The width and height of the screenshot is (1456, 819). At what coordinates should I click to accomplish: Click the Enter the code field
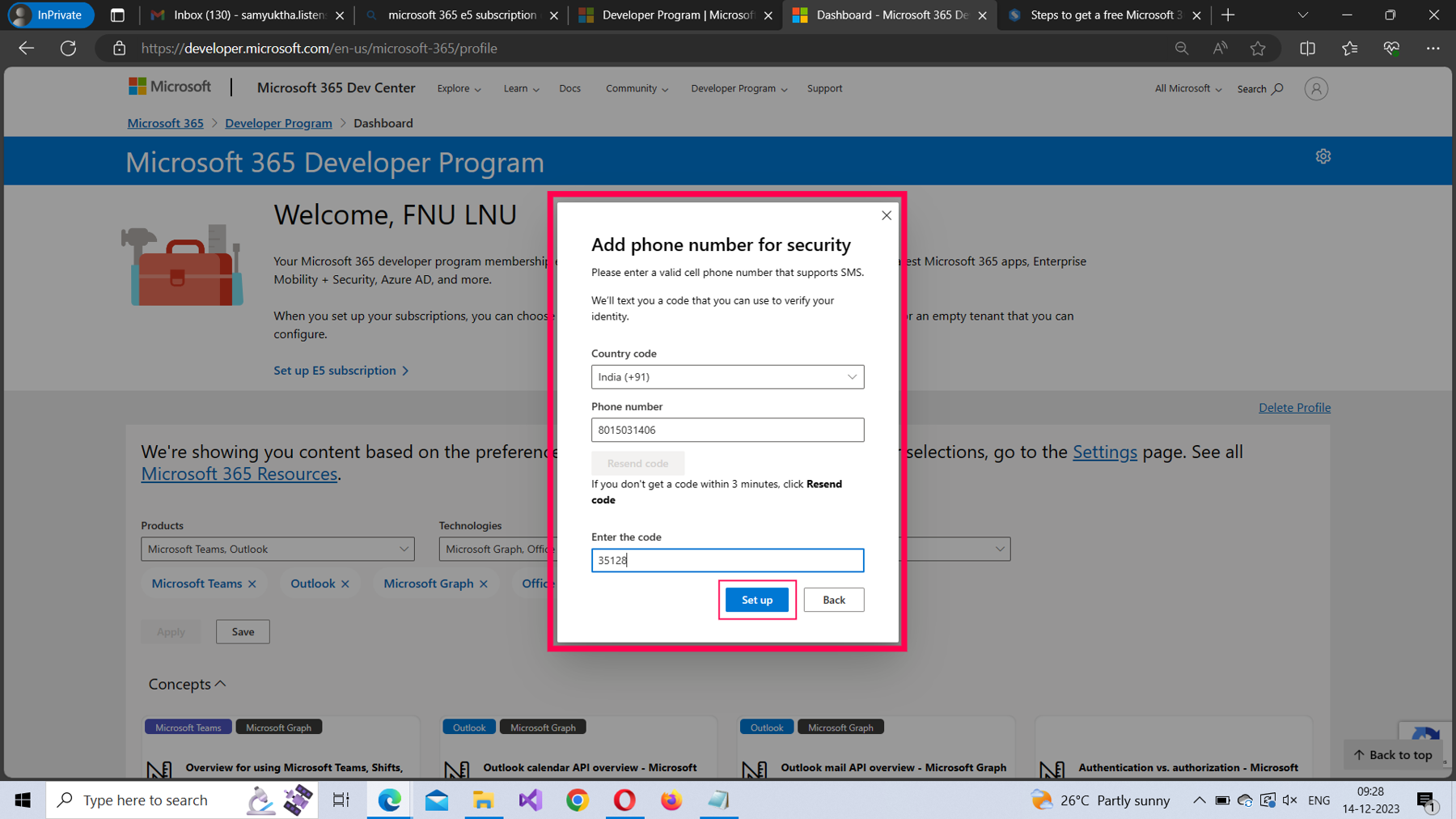pos(727,560)
